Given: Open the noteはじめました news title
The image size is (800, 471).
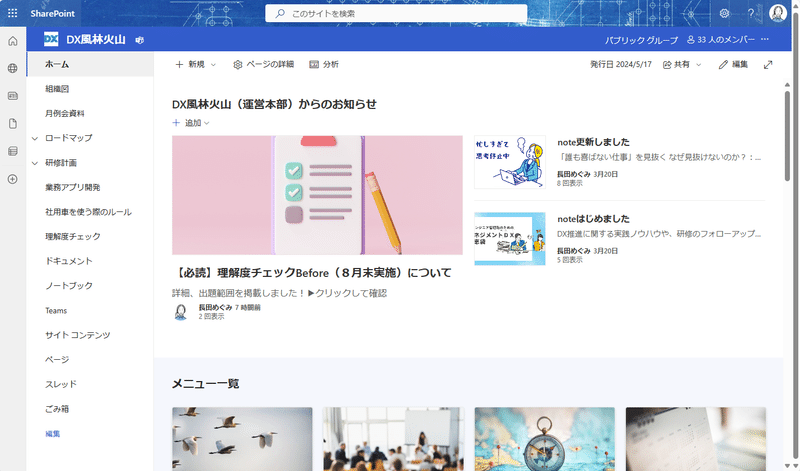Looking at the screenshot, I should (x=593, y=218).
